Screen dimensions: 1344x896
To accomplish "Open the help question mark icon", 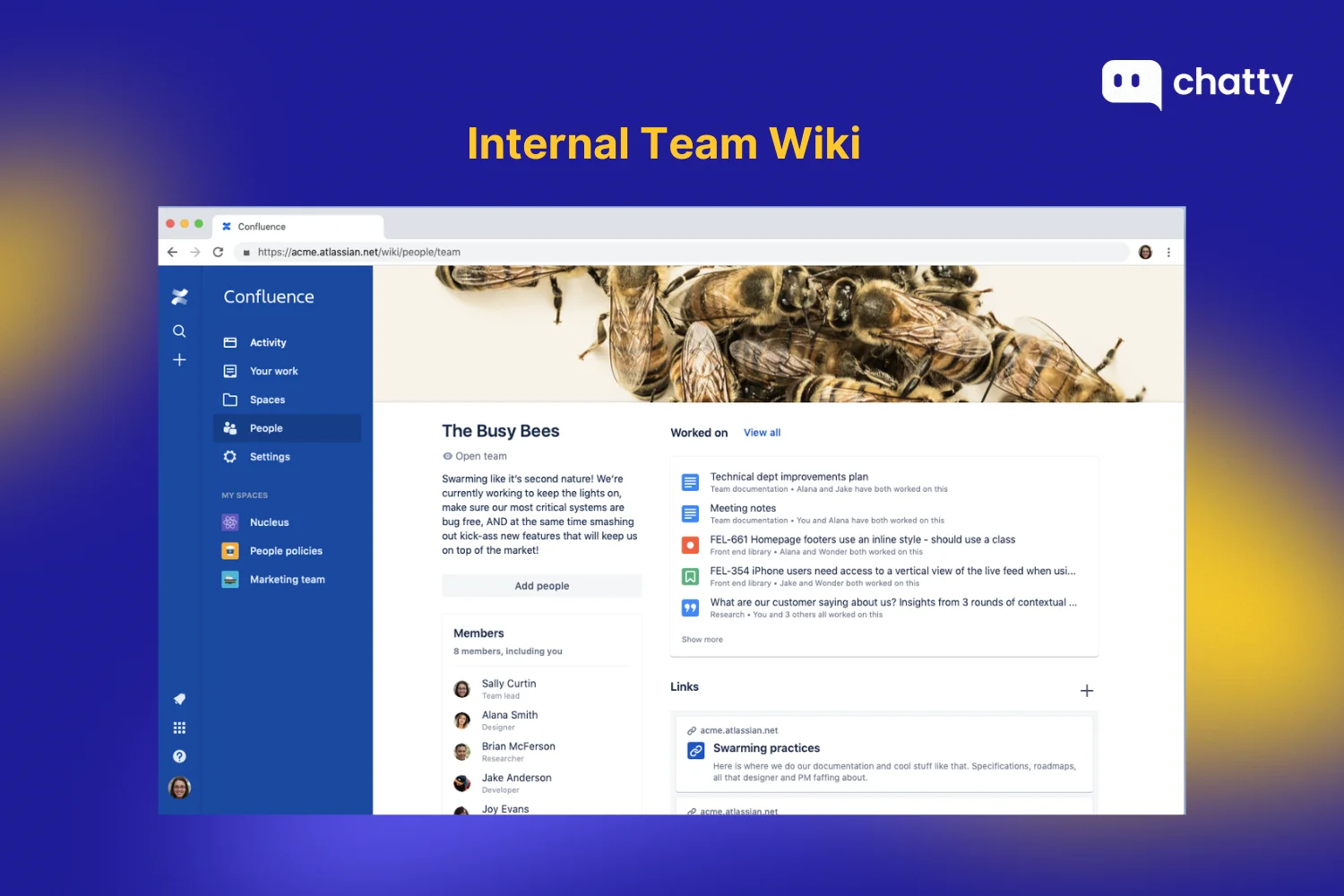I will [x=179, y=756].
